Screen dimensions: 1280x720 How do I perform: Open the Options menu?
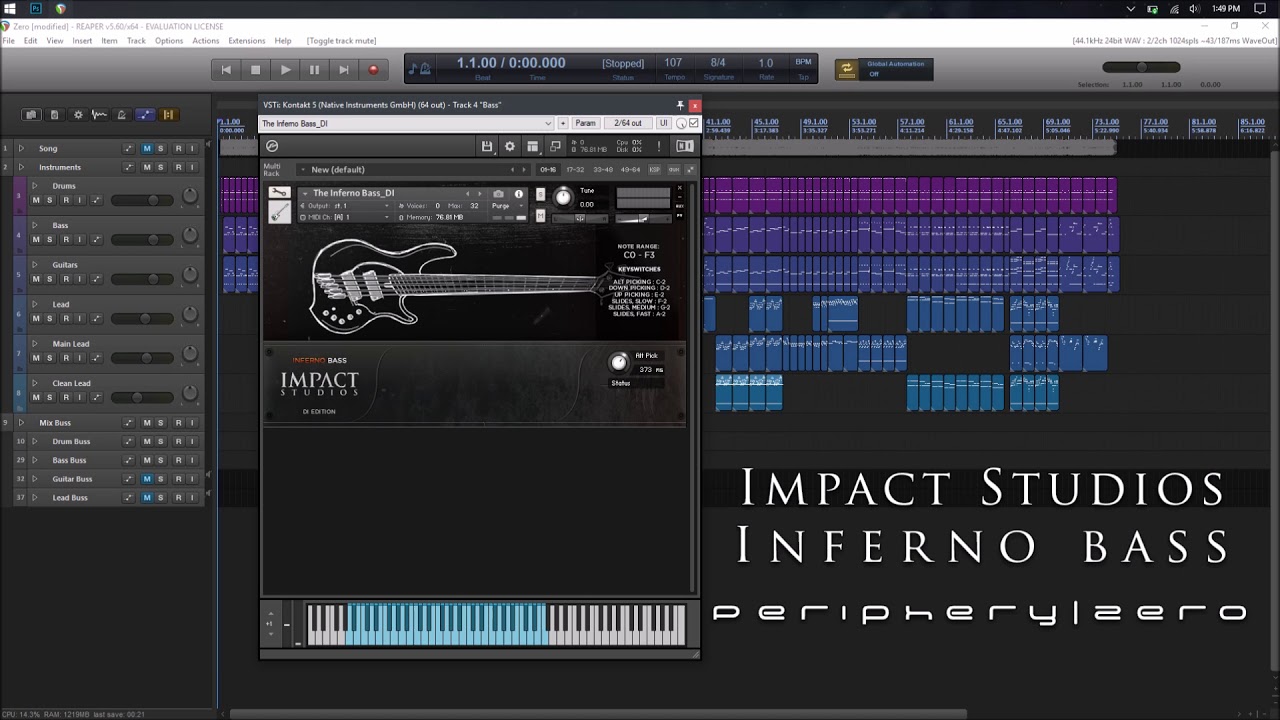pyautogui.click(x=169, y=41)
